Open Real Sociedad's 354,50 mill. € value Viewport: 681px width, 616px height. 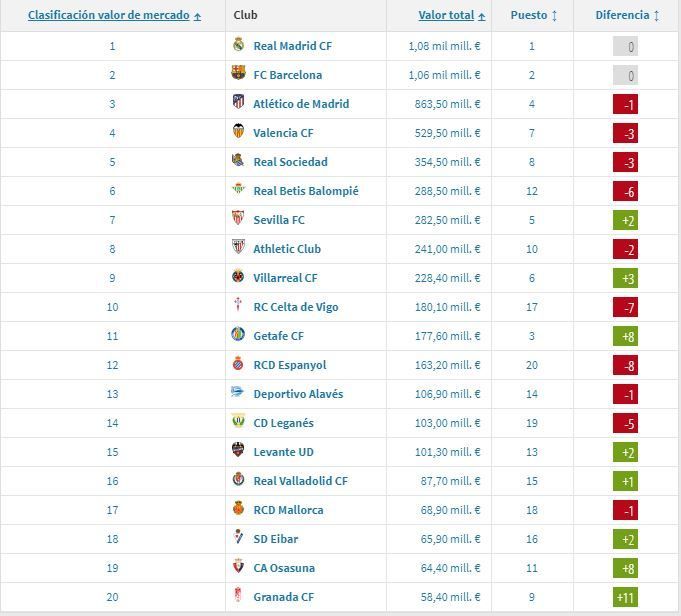(445, 162)
